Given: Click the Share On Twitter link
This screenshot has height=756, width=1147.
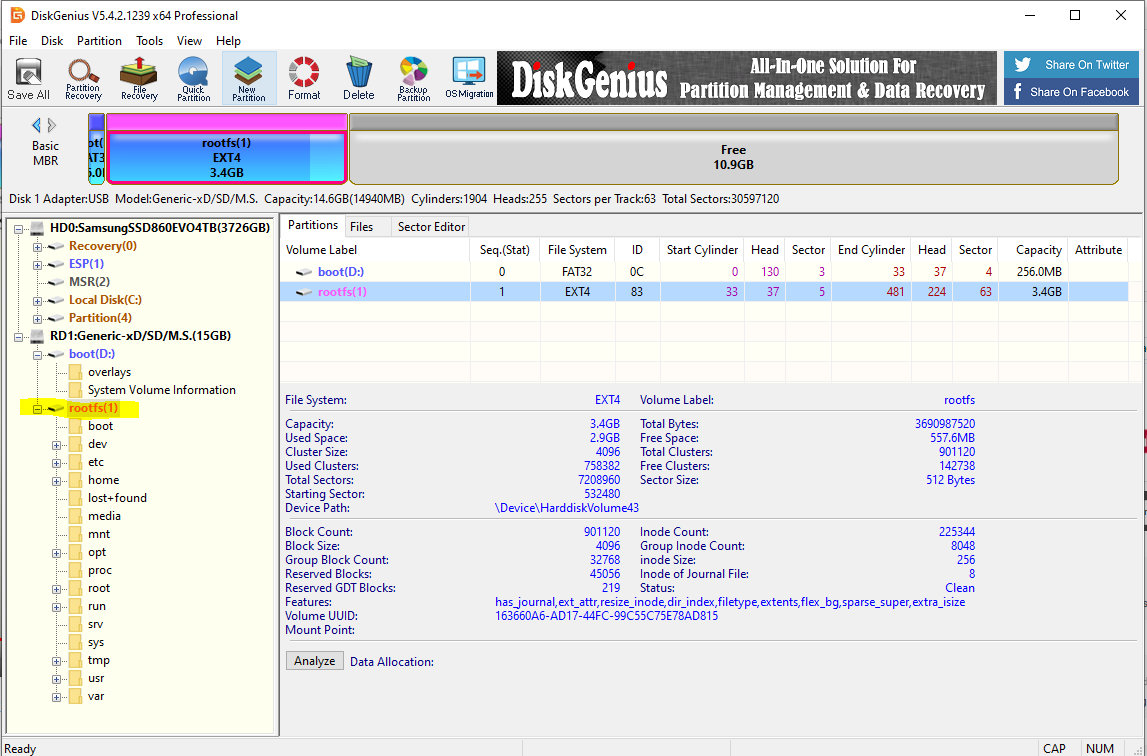Looking at the screenshot, I should (x=1071, y=65).
